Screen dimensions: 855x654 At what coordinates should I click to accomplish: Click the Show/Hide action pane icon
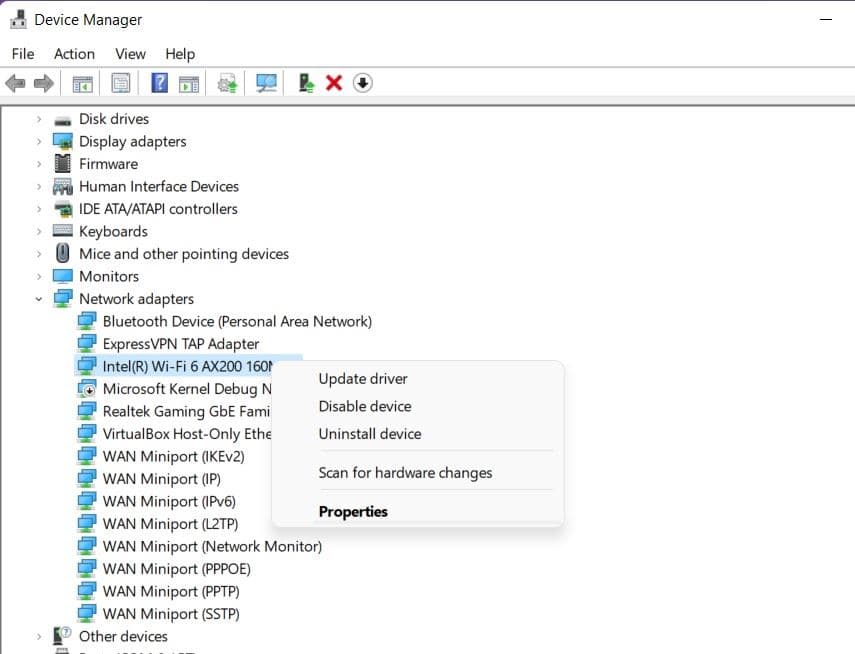(189, 83)
